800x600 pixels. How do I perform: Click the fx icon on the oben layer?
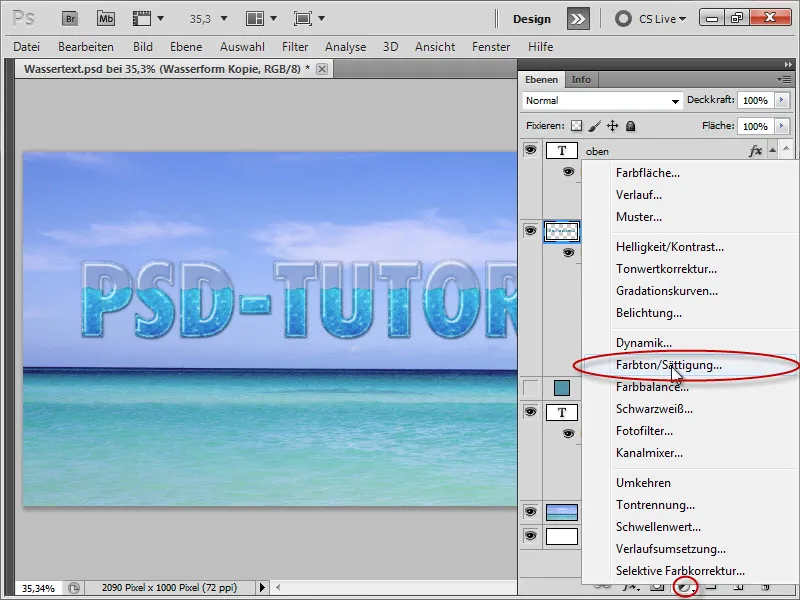(x=756, y=151)
